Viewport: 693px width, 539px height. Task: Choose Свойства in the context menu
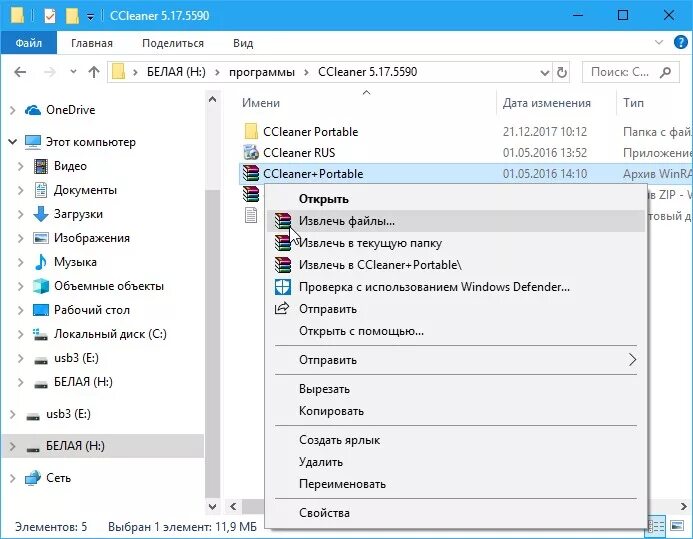point(456,513)
